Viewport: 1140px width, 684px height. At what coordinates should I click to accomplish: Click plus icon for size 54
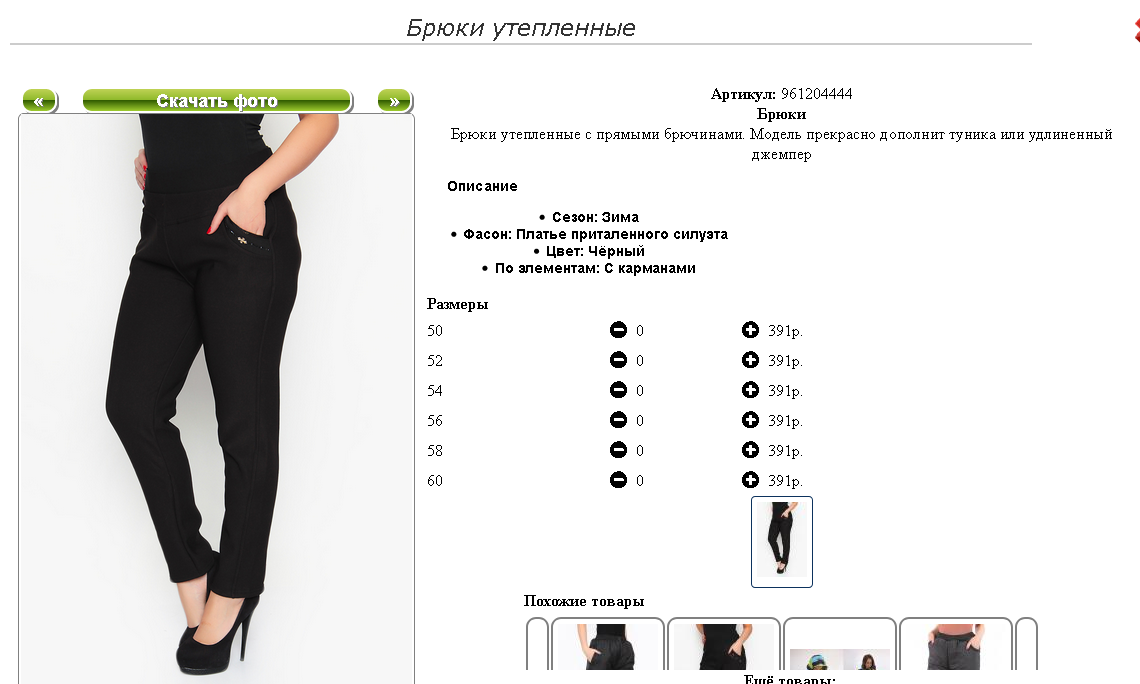(x=750, y=390)
